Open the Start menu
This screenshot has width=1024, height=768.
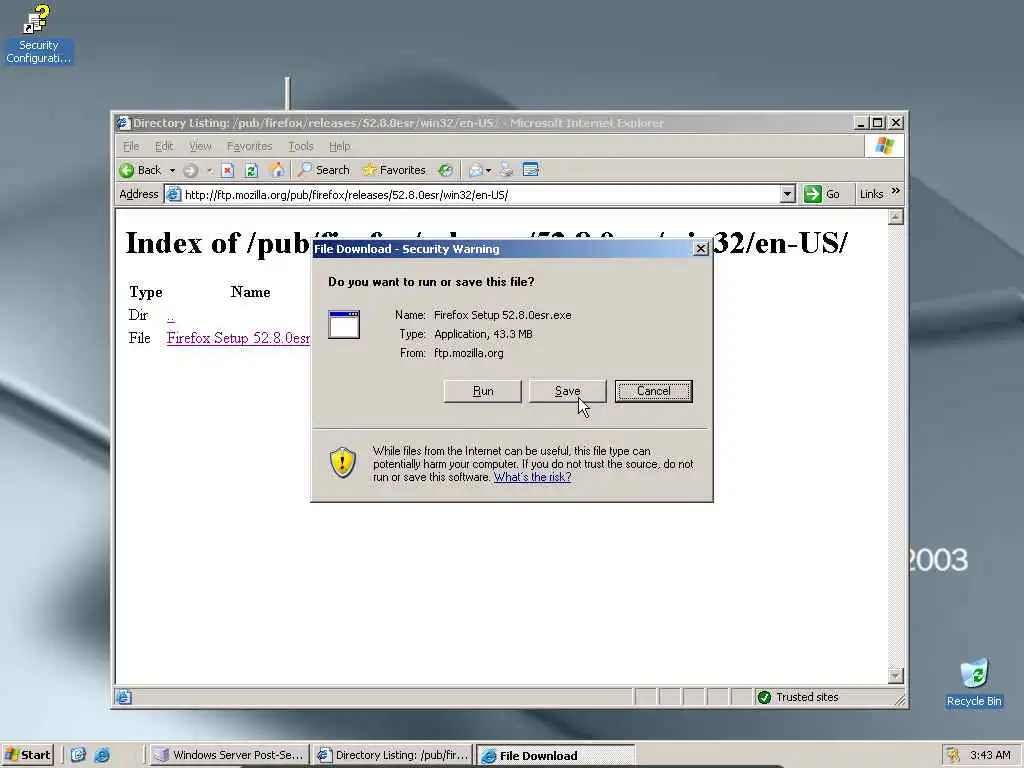click(27, 755)
